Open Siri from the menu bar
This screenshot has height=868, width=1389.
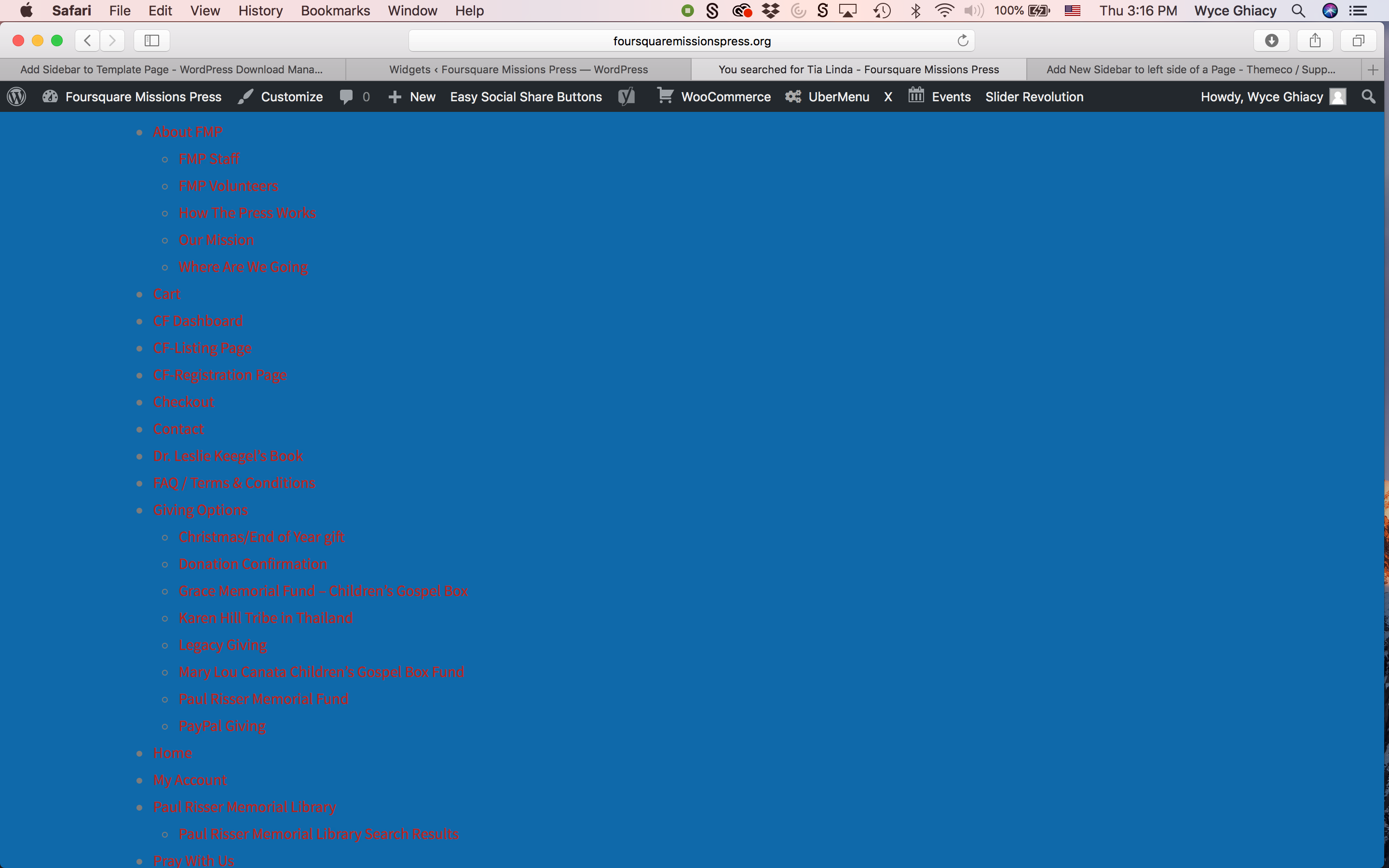coord(1331,10)
